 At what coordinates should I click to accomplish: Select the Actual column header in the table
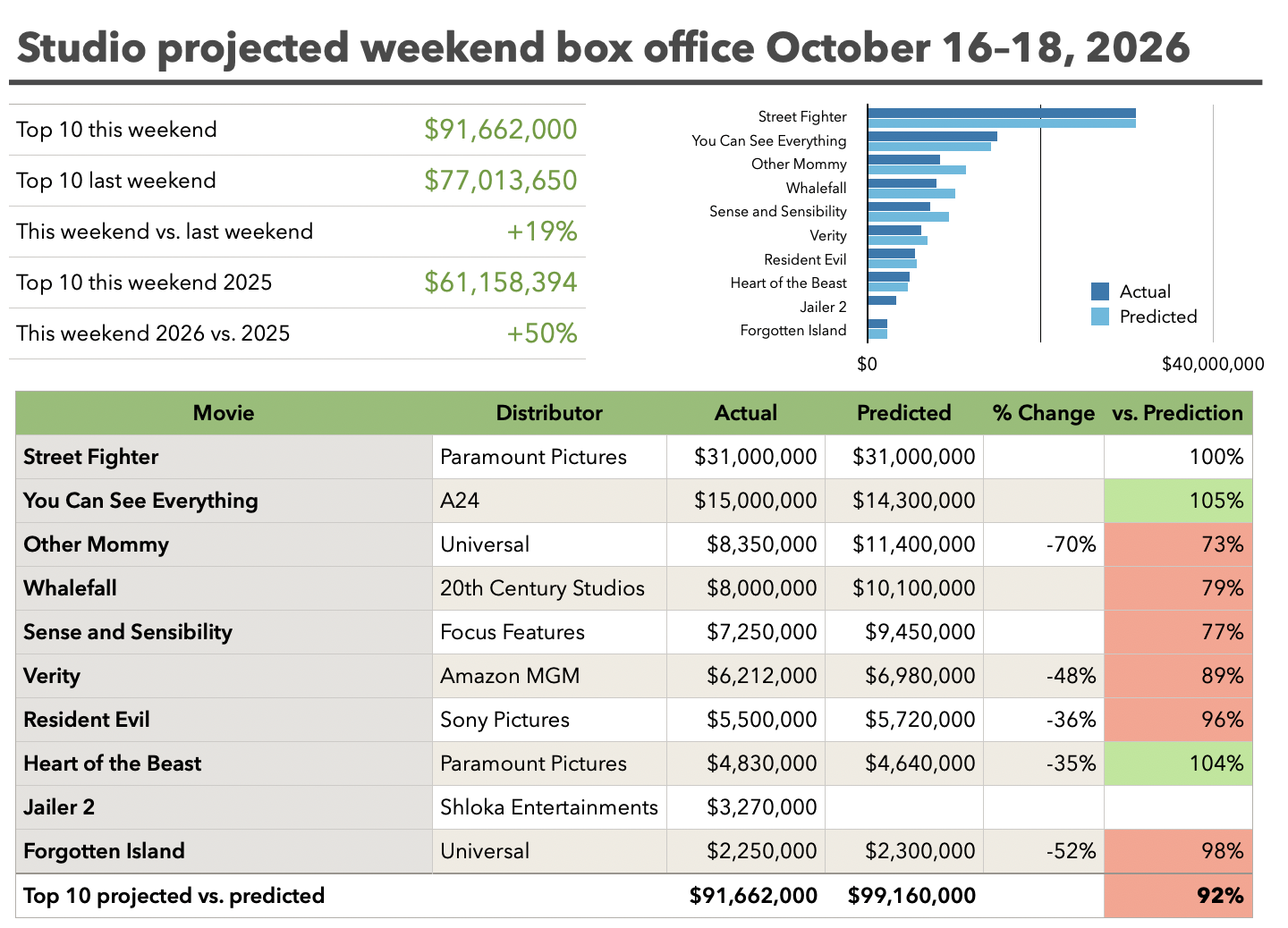point(746,413)
